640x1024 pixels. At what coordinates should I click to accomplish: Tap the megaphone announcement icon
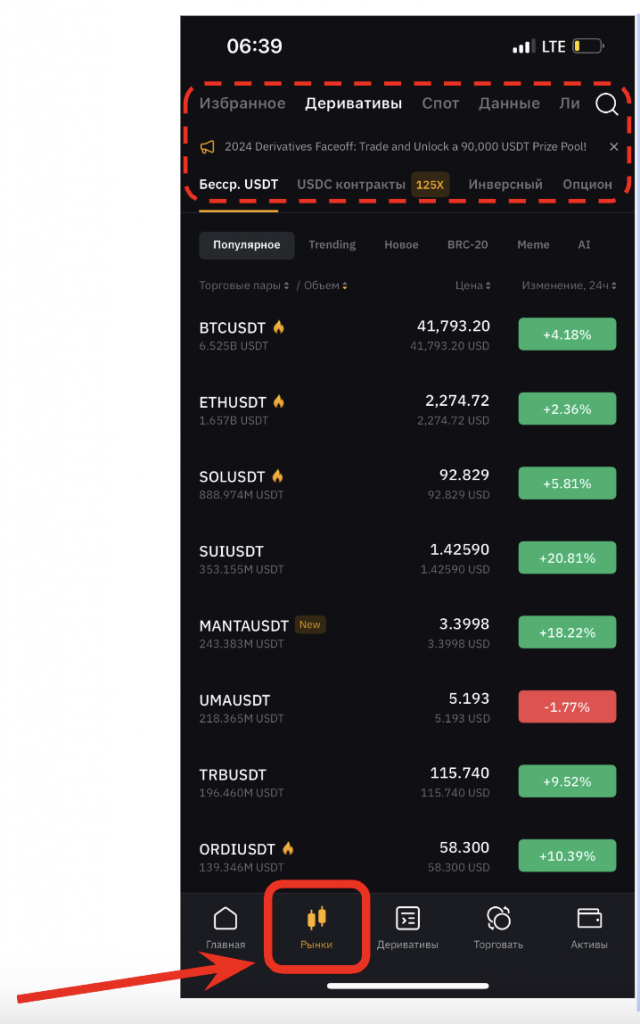click(207, 147)
